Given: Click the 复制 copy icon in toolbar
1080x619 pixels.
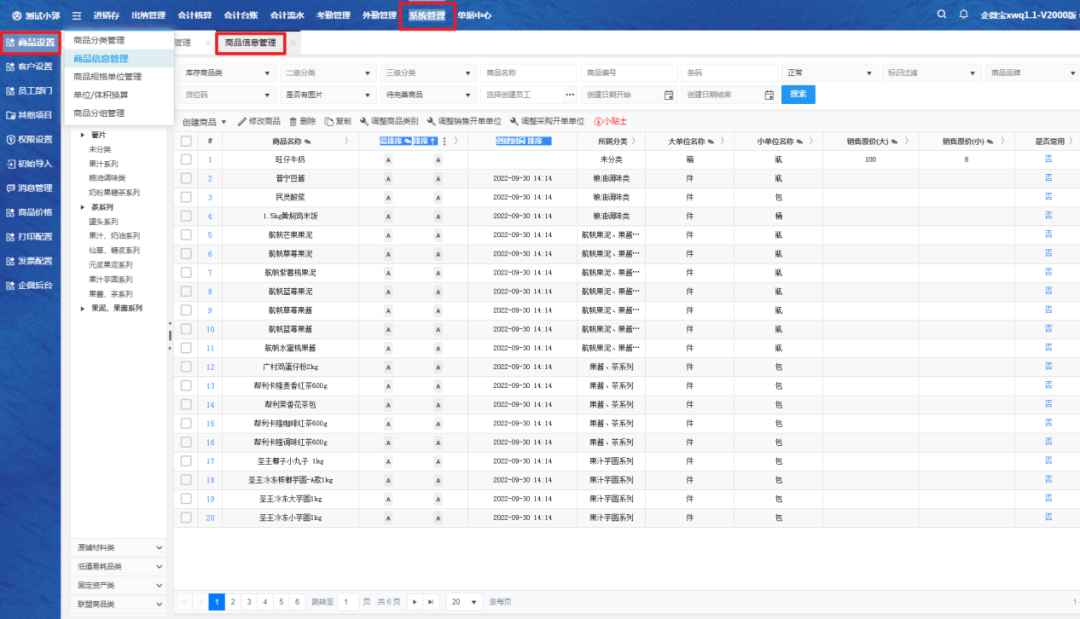Looking at the screenshot, I should click(x=329, y=121).
